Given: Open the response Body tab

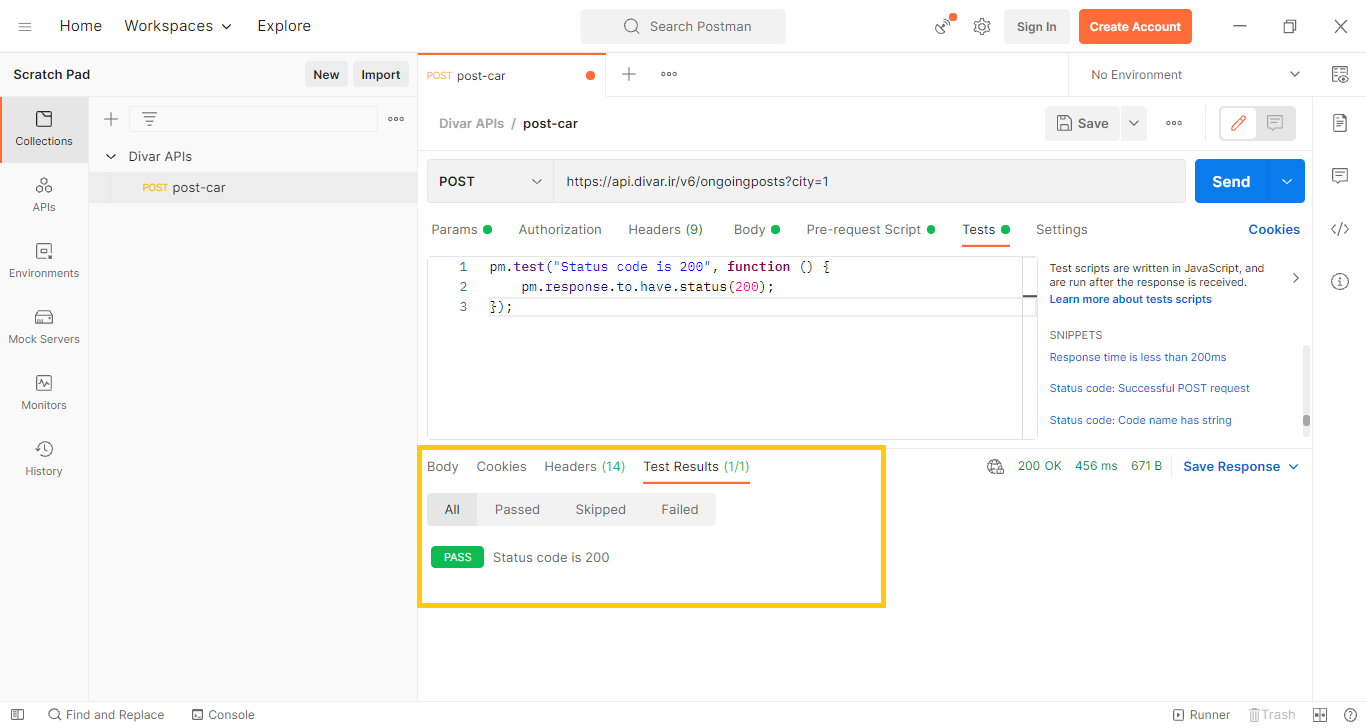Looking at the screenshot, I should pos(443,466).
